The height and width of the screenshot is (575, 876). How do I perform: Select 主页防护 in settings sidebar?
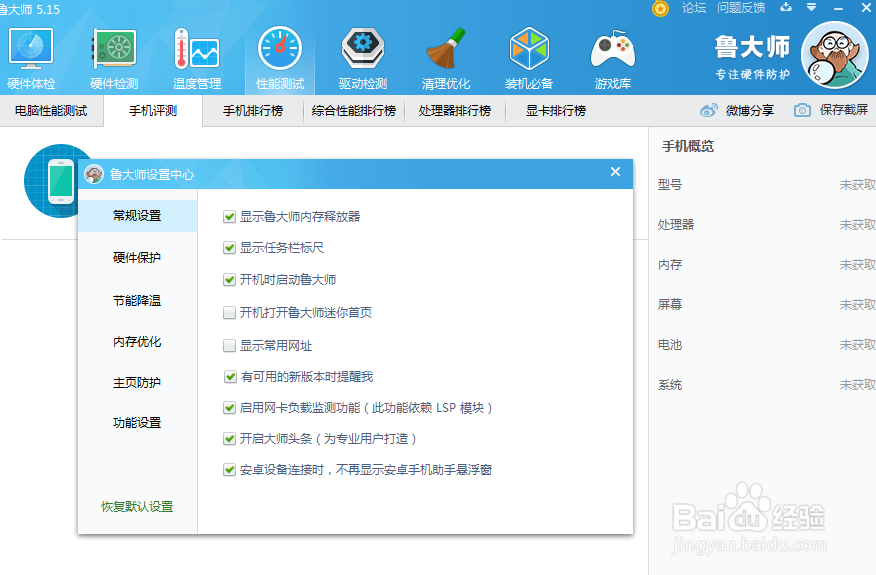click(137, 383)
